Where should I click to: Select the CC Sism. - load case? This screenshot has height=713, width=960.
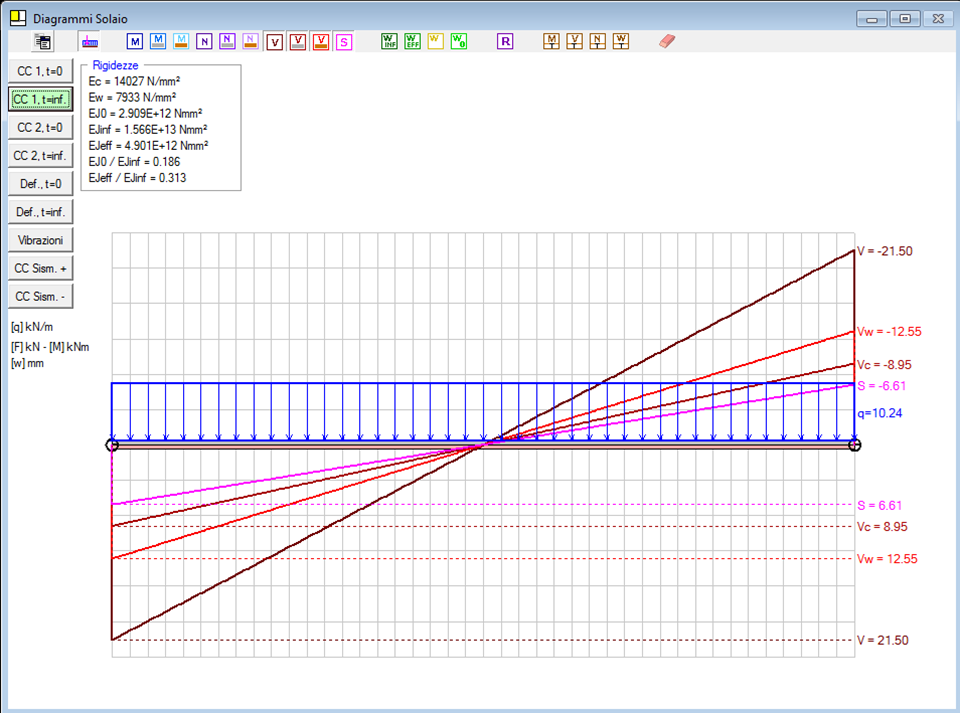[x=40, y=297]
